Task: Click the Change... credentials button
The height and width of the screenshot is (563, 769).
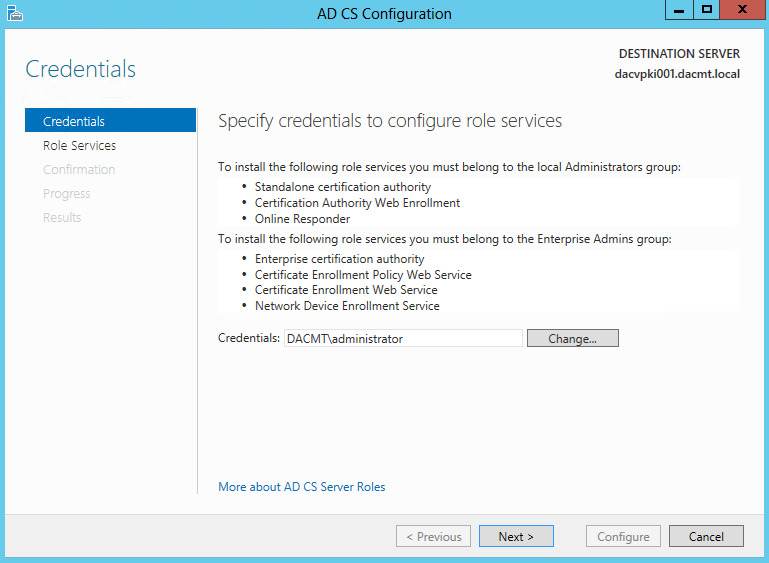Action: coord(573,338)
